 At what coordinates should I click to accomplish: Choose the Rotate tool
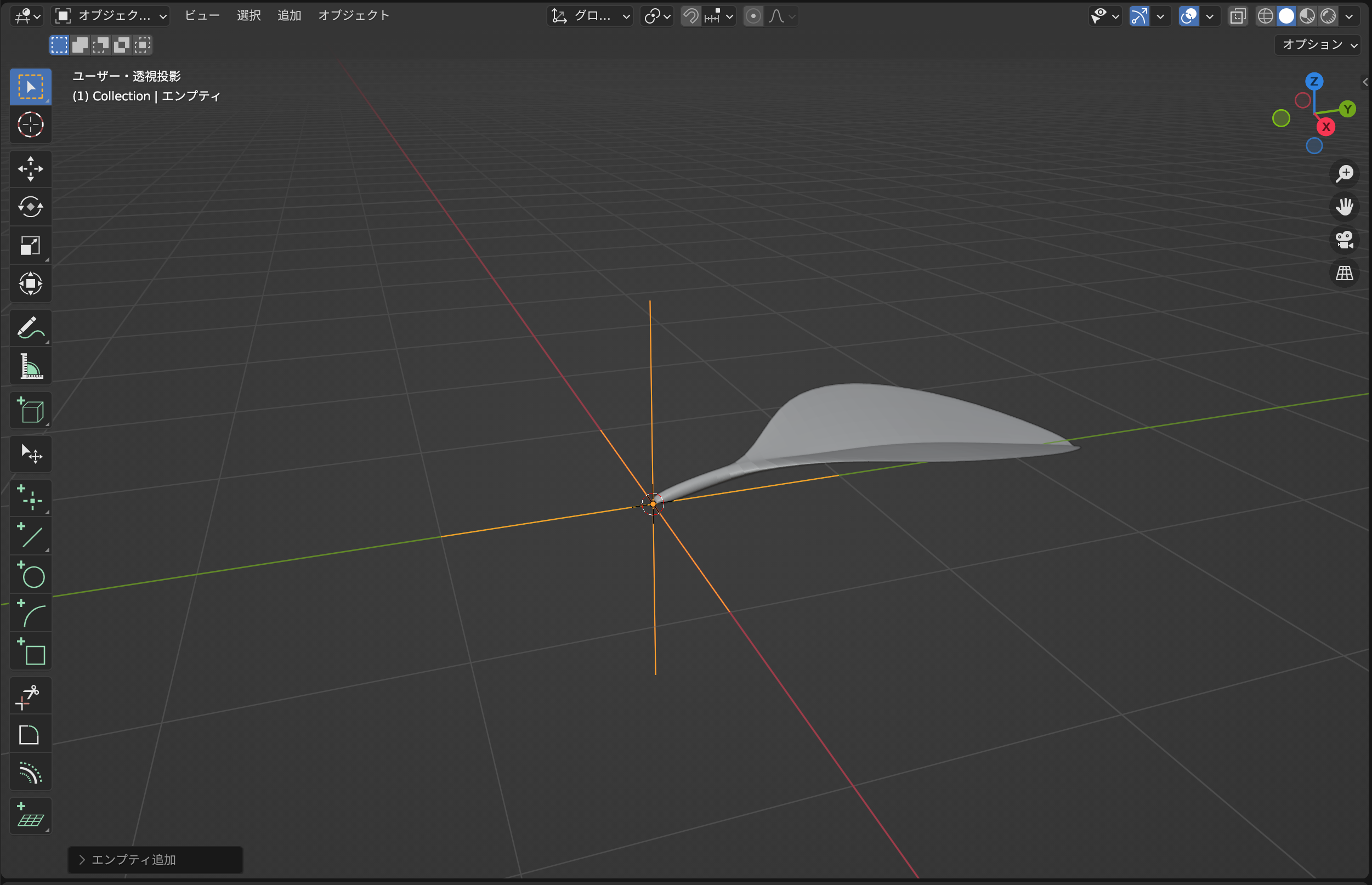pyautogui.click(x=31, y=207)
